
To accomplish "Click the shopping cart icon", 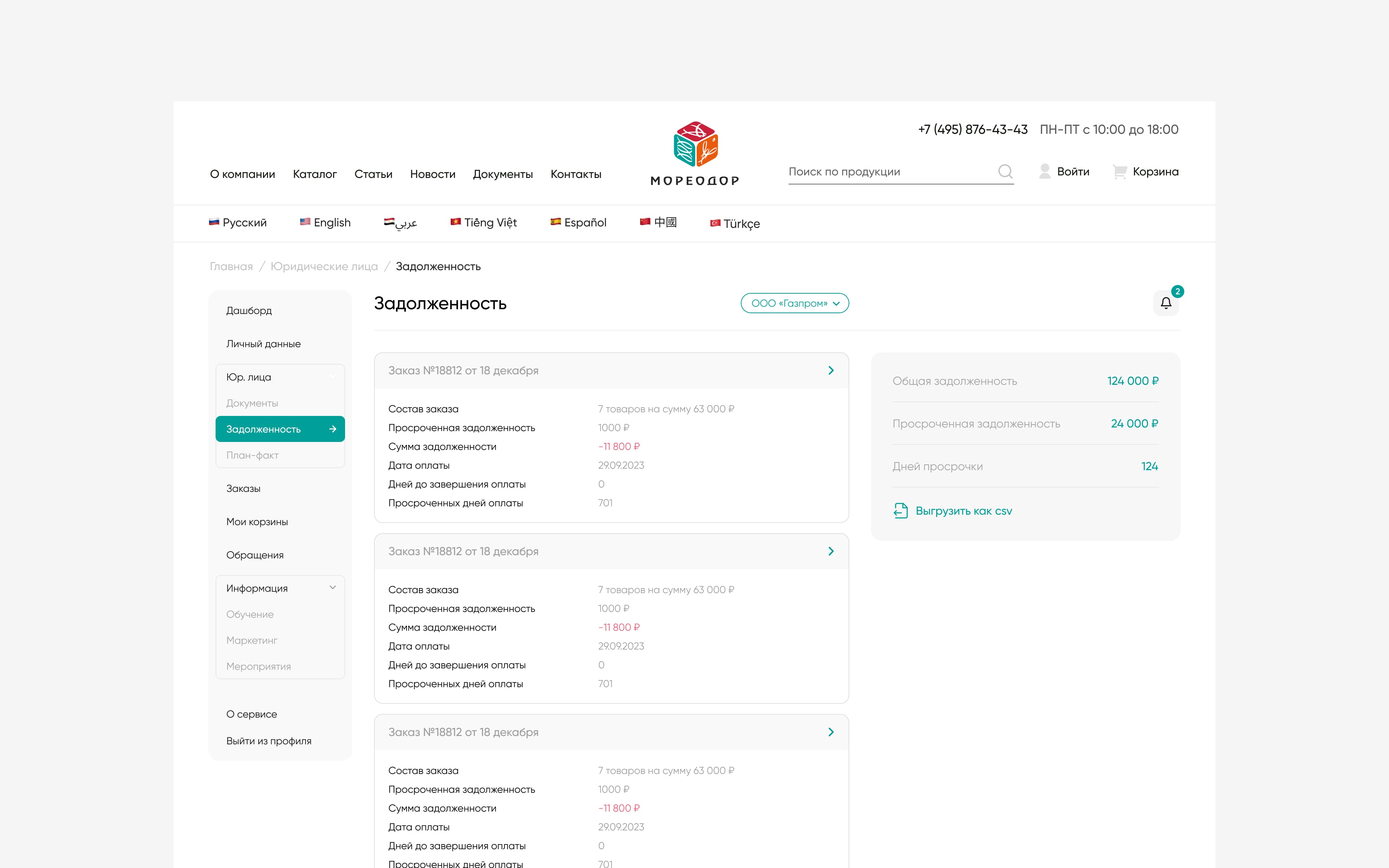I will pos(1119,172).
